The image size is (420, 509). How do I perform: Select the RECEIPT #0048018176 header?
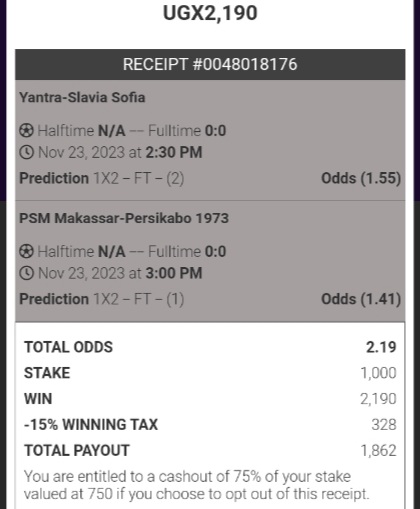210,64
